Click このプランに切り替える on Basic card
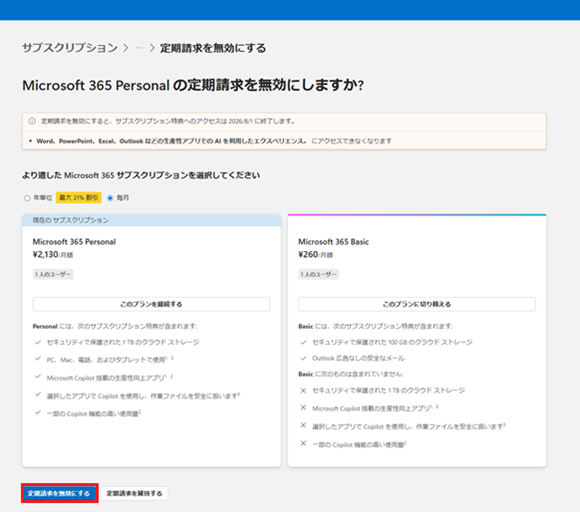The image size is (580, 512). pos(417,304)
